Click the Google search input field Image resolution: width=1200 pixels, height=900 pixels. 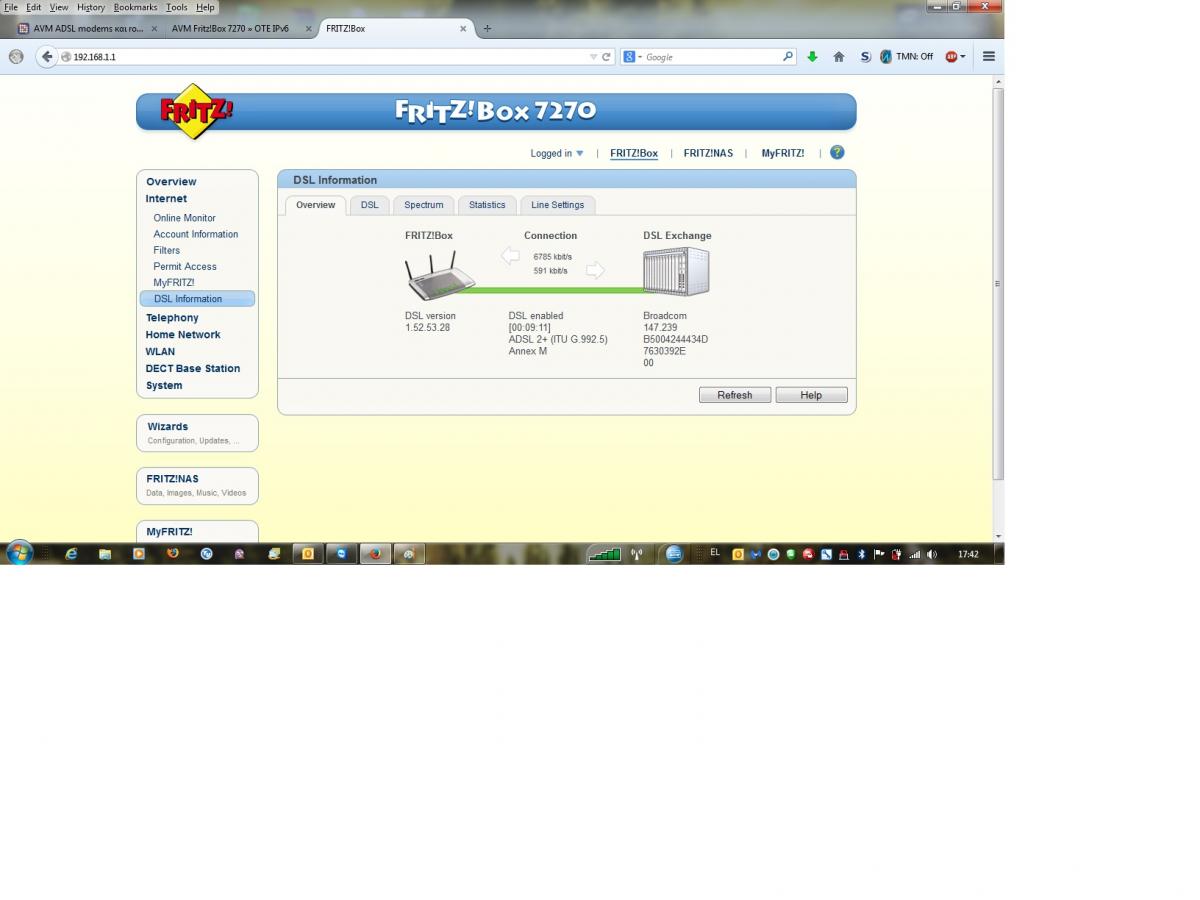pos(711,57)
